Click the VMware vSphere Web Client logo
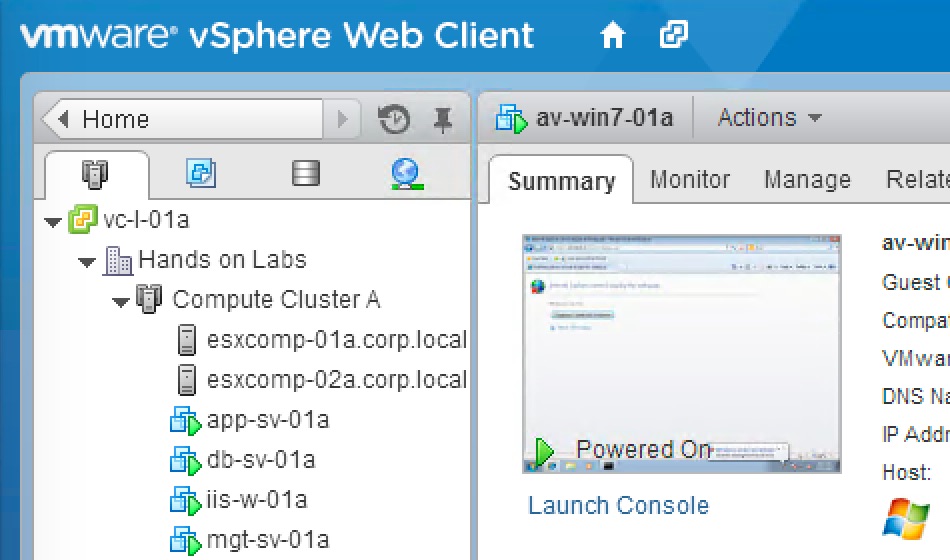 click(x=277, y=35)
